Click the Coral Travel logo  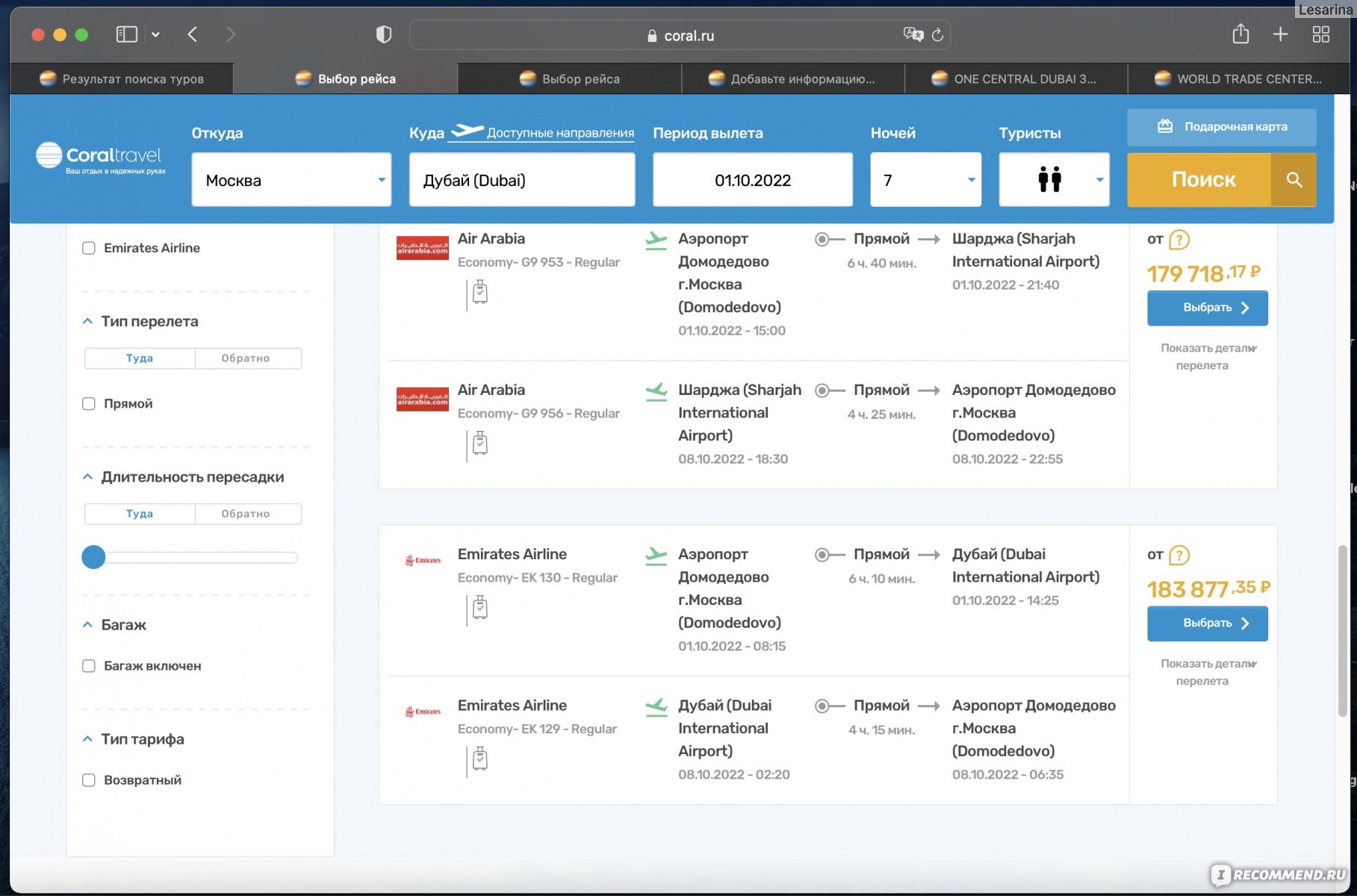[x=101, y=157]
